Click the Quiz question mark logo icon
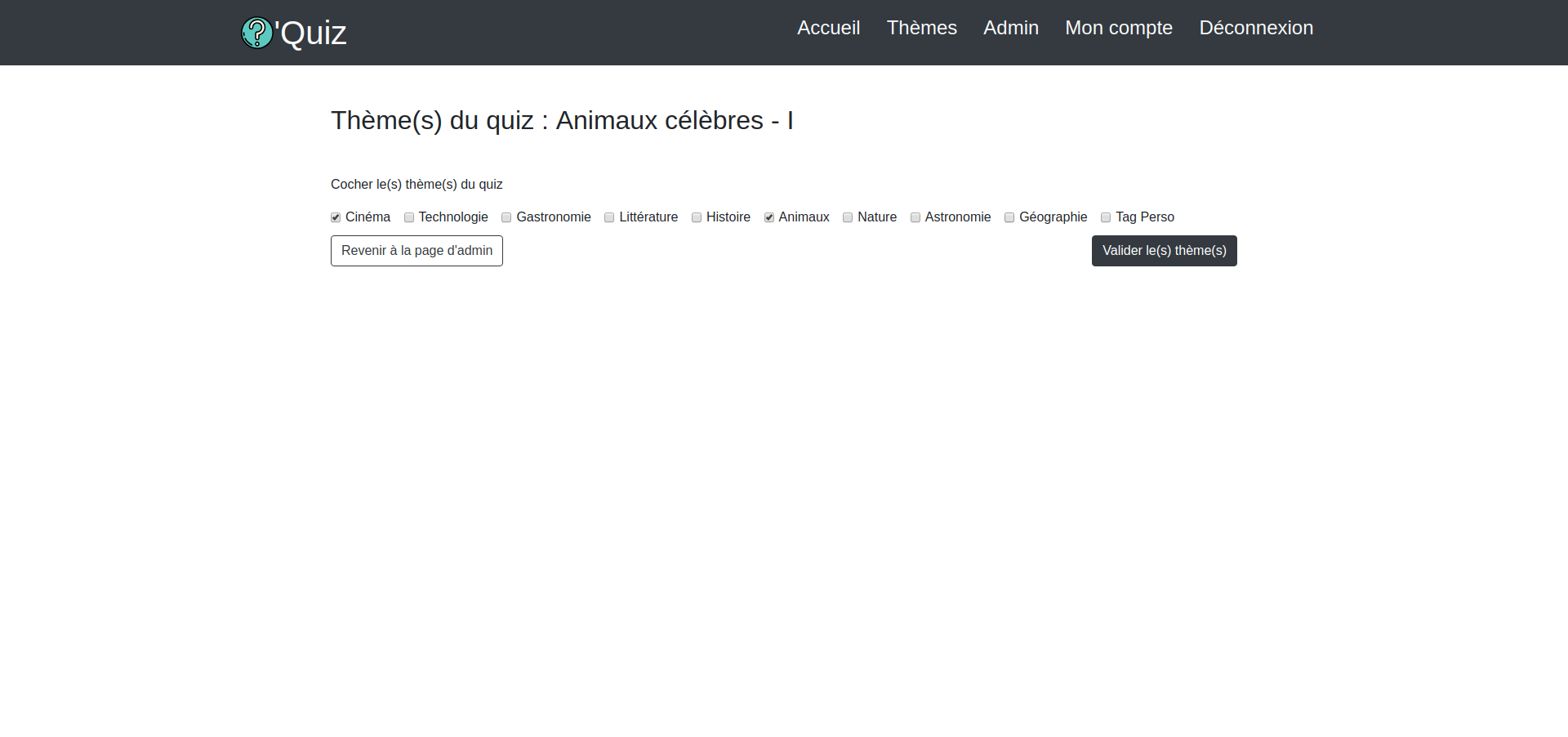The width and height of the screenshot is (1568, 737). coord(256,33)
